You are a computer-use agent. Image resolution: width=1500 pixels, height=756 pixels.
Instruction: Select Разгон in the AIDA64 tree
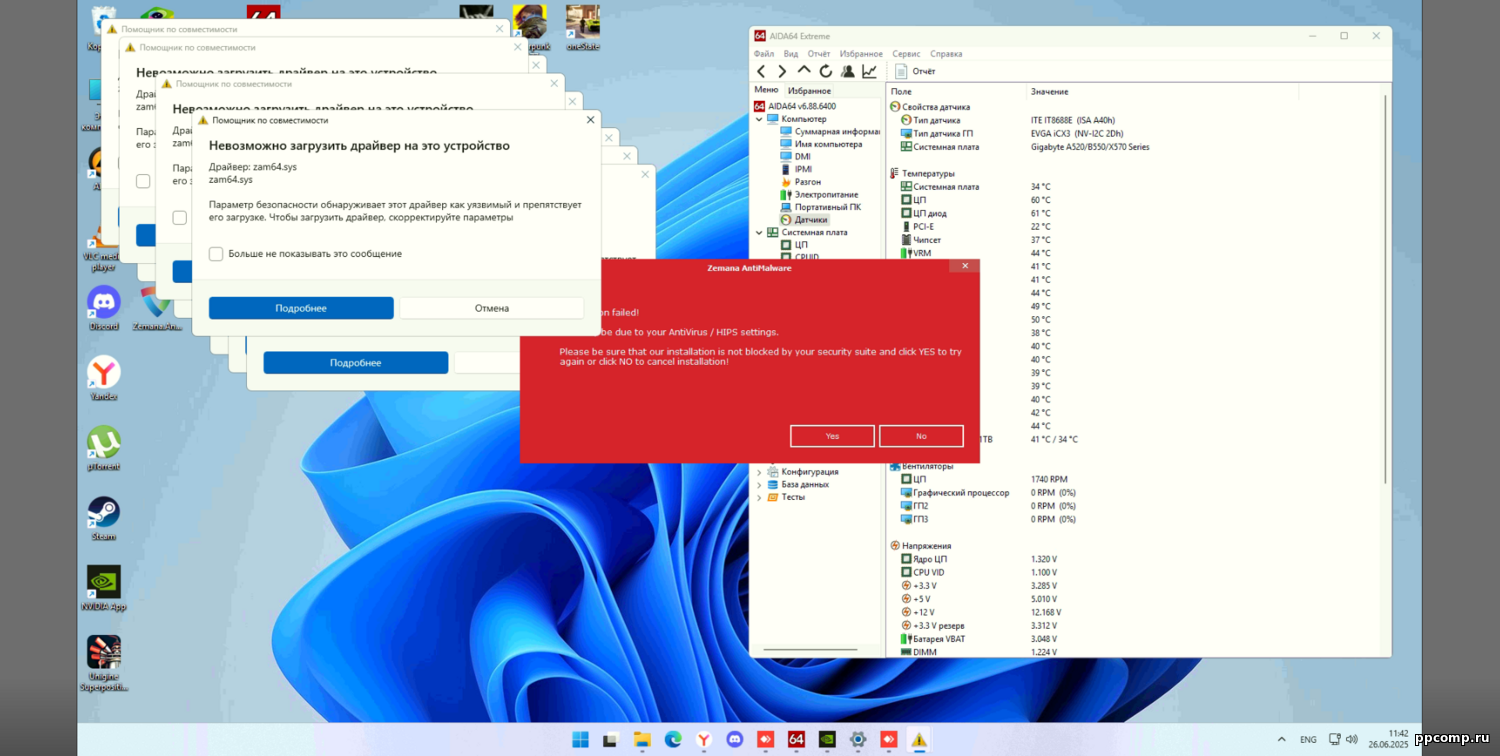801,182
